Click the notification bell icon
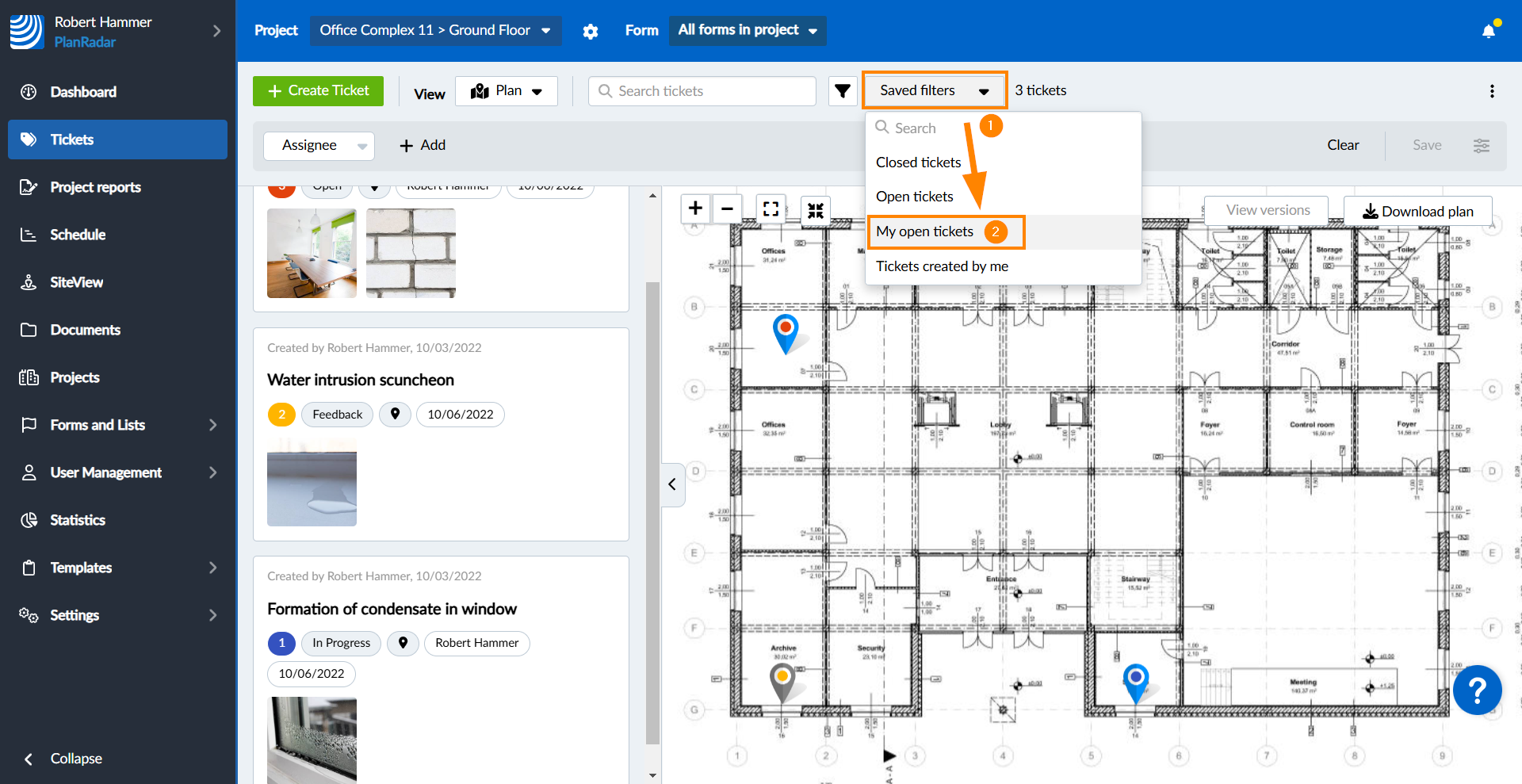 click(x=1489, y=31)
